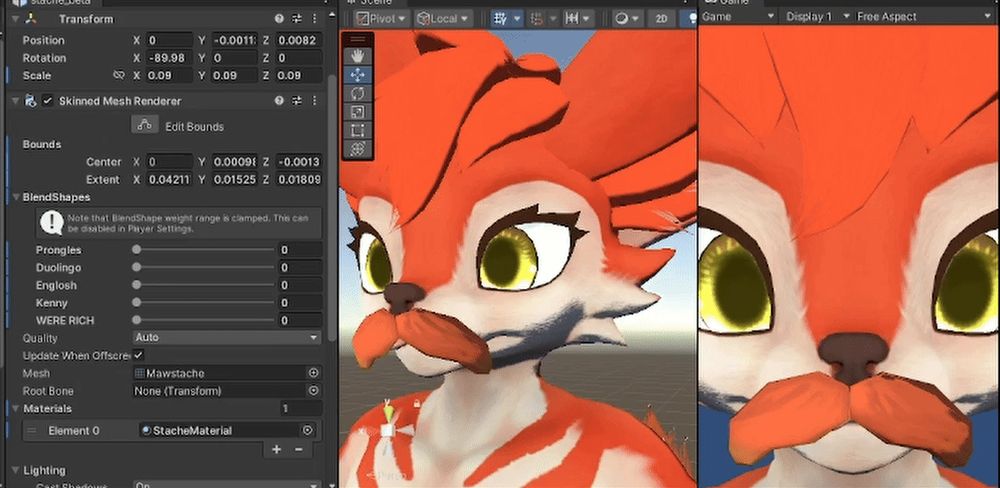Open Transform component more options menu
1000x488 pixels.
click(314, 19)
